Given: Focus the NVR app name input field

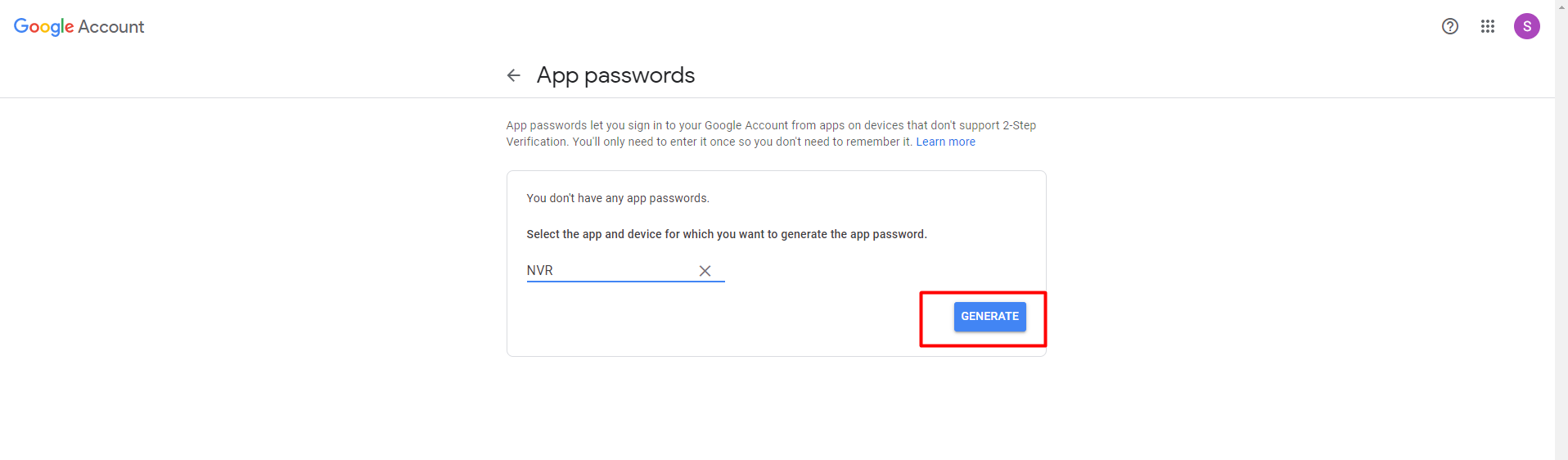Looking at the screenshot, I should pos(611,270).
